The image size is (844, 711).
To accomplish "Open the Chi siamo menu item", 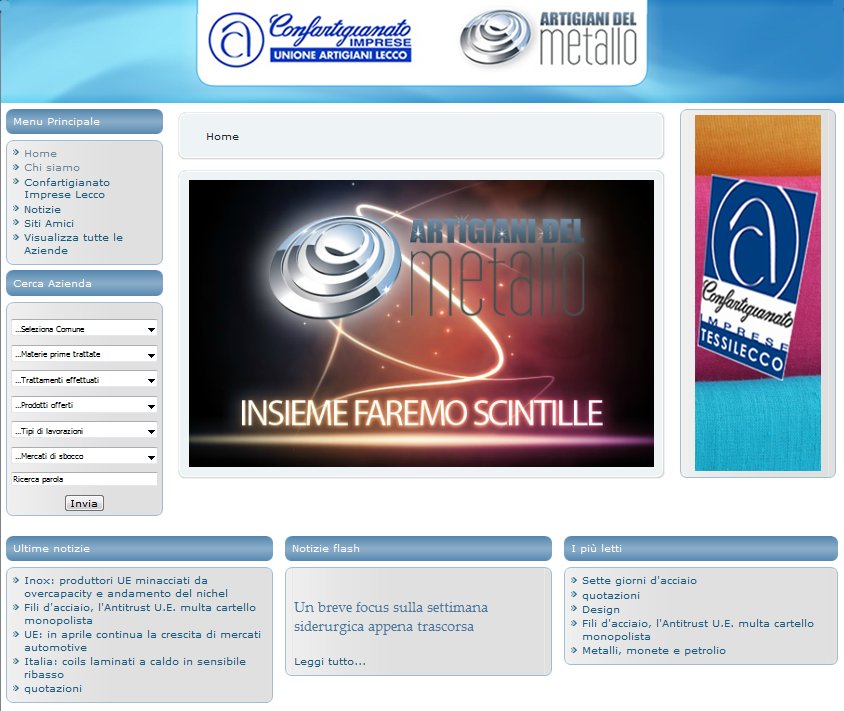I will [51, 167].
